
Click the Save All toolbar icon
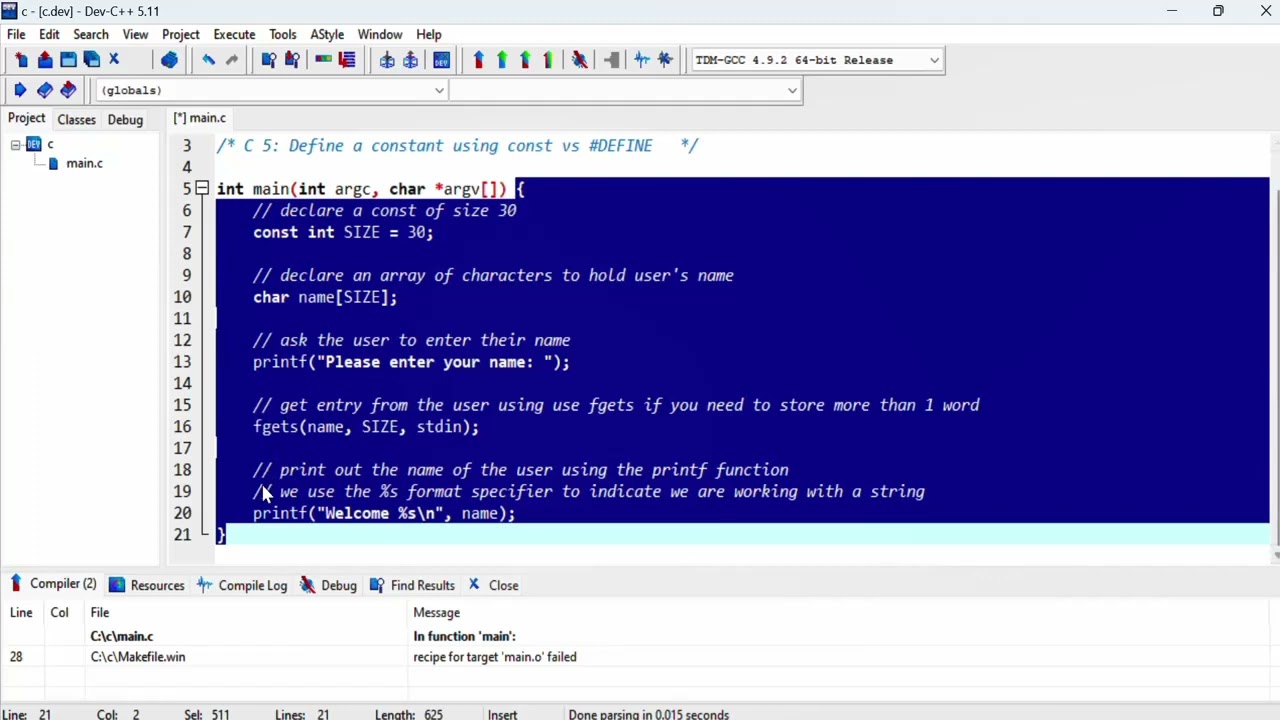tap(91, 60)
